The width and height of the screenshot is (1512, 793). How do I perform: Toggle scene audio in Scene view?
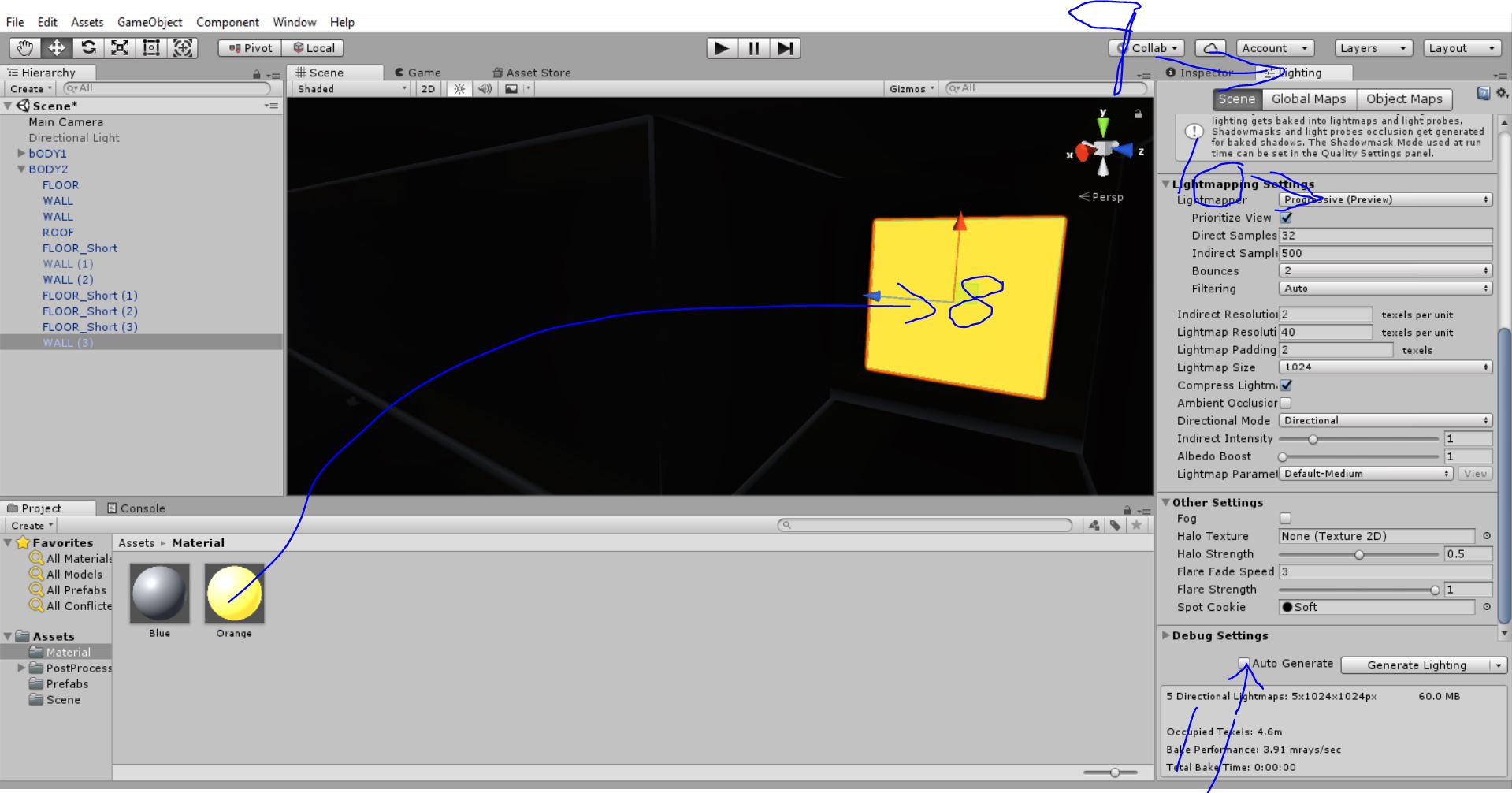[485, 89]
